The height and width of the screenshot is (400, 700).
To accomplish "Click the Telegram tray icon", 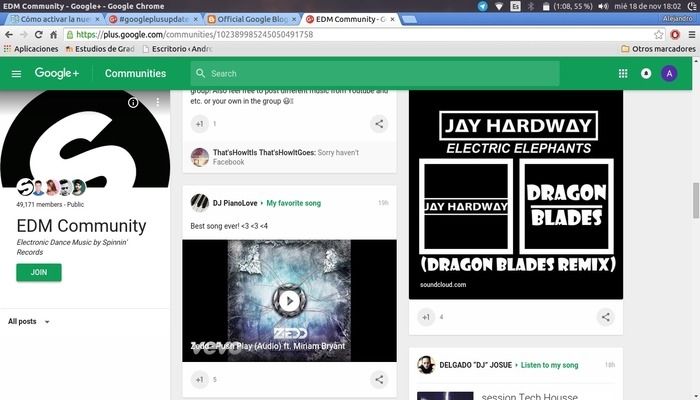I will pyautogui.click(x=483, y=6).
